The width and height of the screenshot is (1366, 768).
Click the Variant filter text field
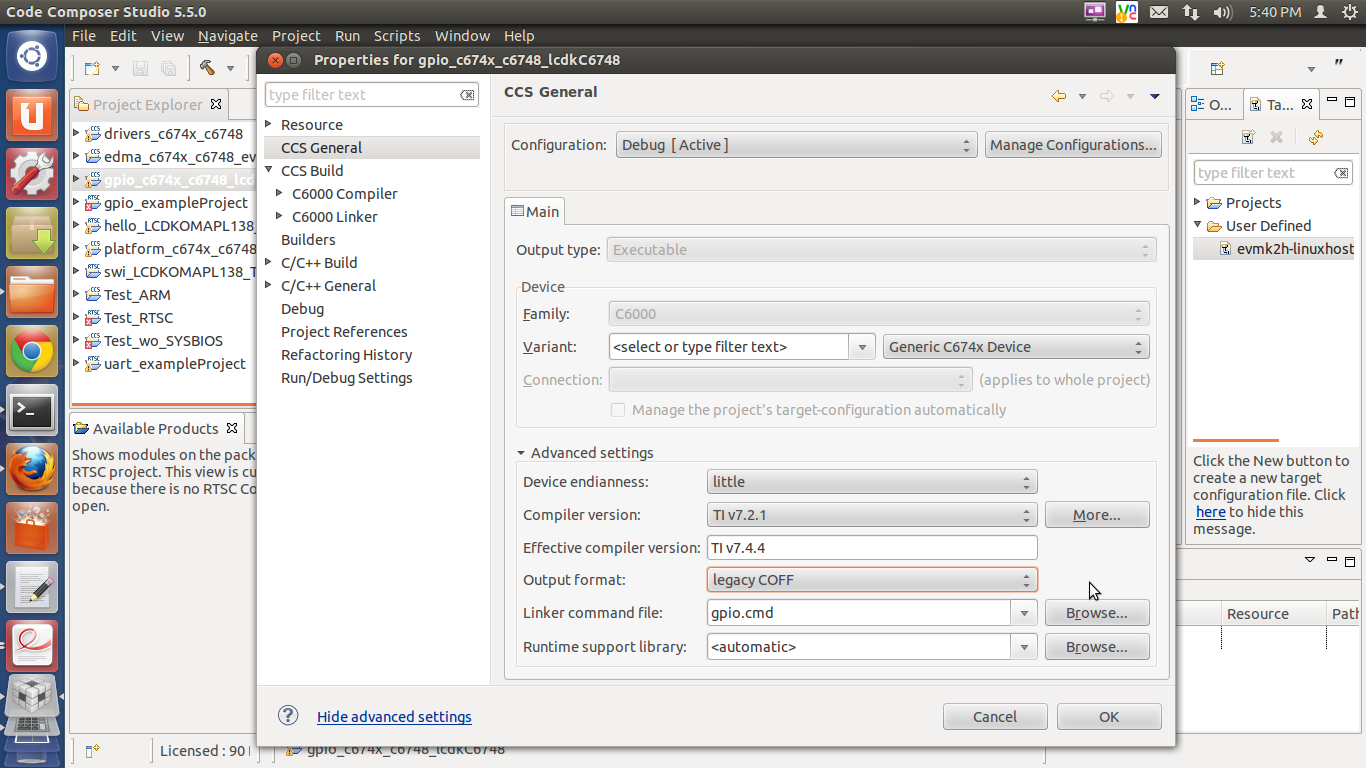729,347
